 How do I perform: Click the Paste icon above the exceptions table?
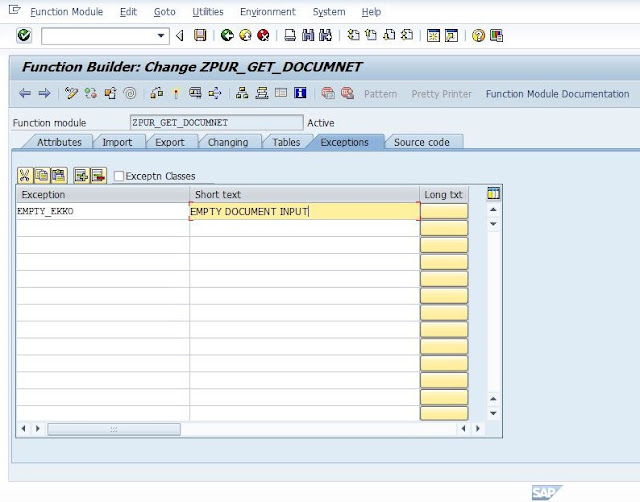pos(59,175)
